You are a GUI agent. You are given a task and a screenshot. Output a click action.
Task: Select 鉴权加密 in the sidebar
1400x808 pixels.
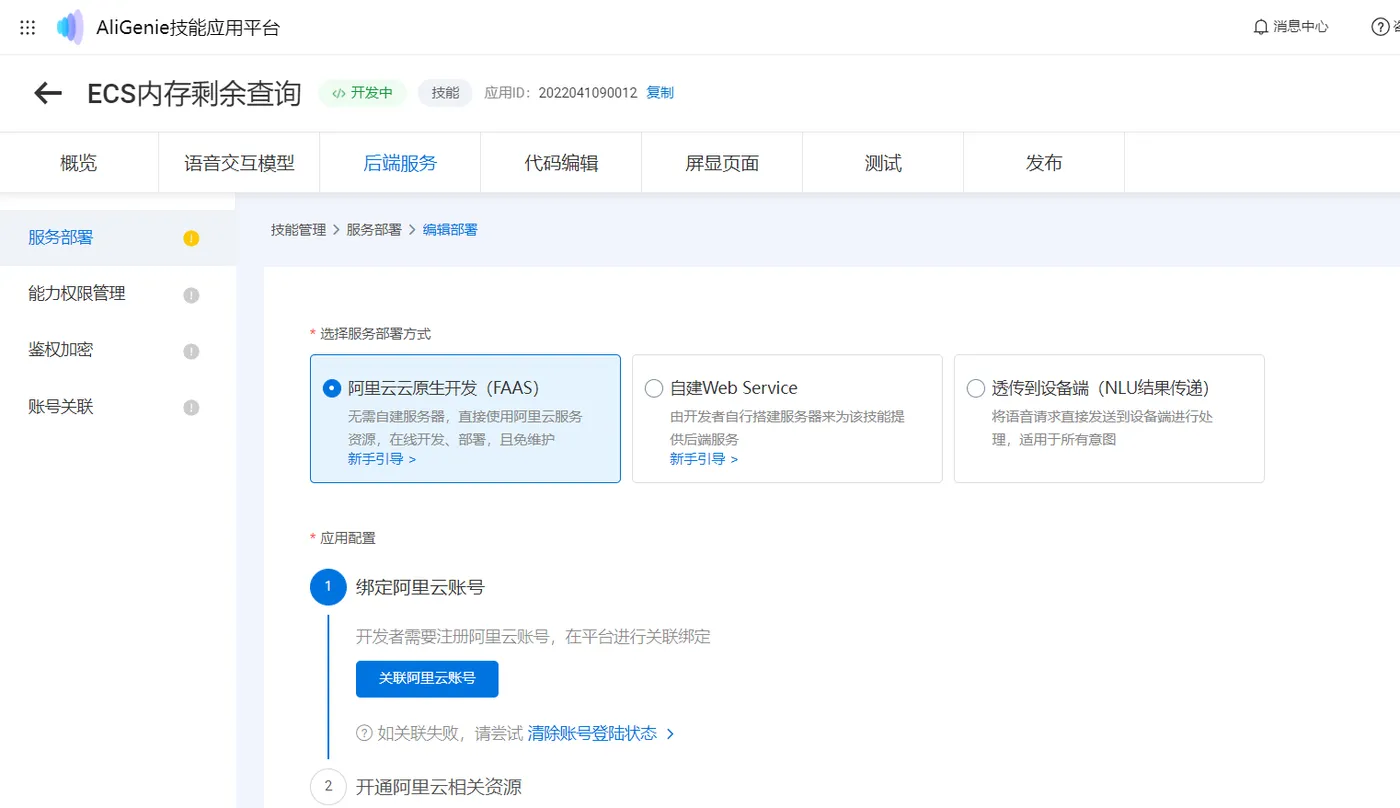(x=117, y=350)
